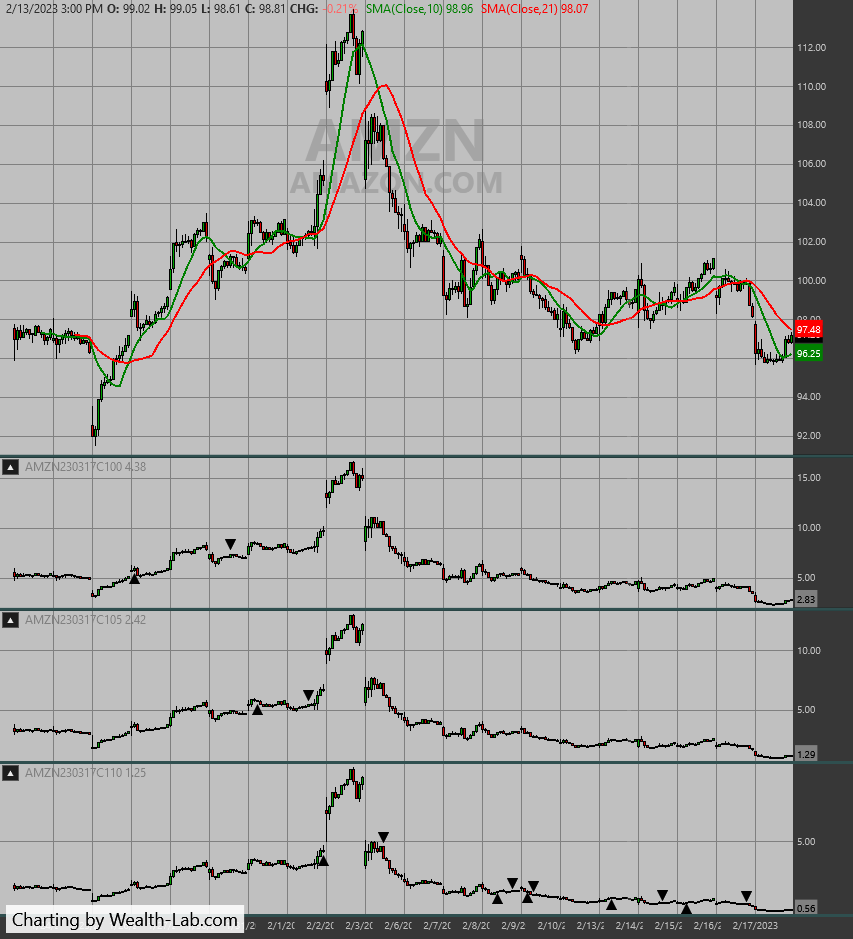Select the sell triangle marker in the C105 pane
The width and height of the screenshot is (853, 939).
(x=308, y=695)
